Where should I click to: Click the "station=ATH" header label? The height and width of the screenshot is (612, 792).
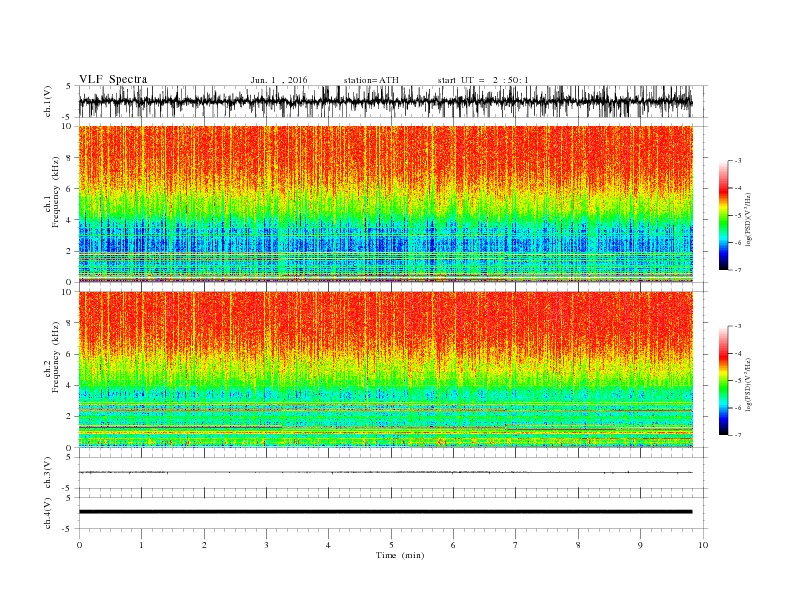tap(371, 80)
